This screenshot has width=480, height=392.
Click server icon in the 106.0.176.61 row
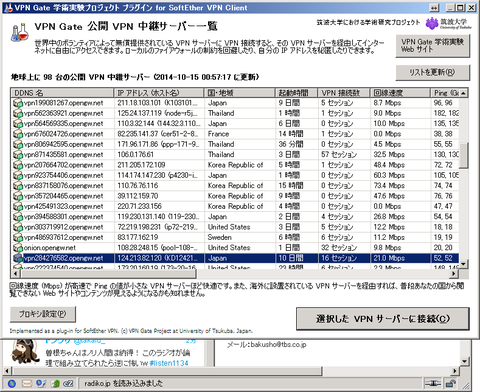pos(18,155)
